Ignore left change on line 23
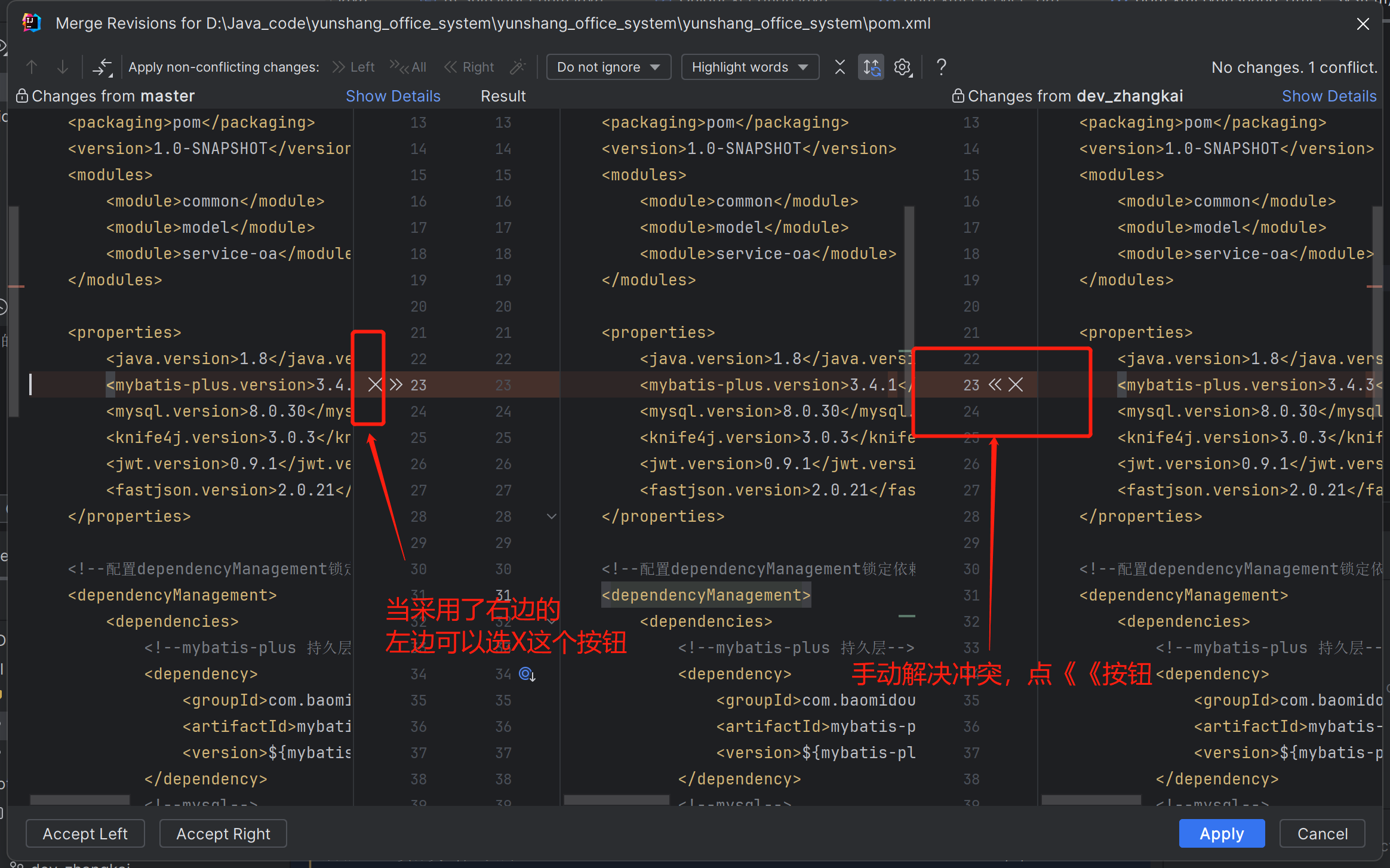 374,384
